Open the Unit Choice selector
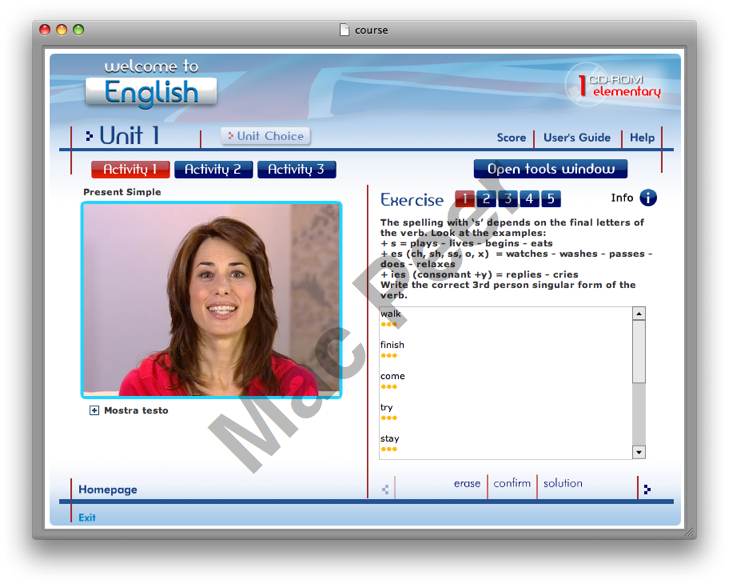Screen dimensions: 729x584 point(265,136)
